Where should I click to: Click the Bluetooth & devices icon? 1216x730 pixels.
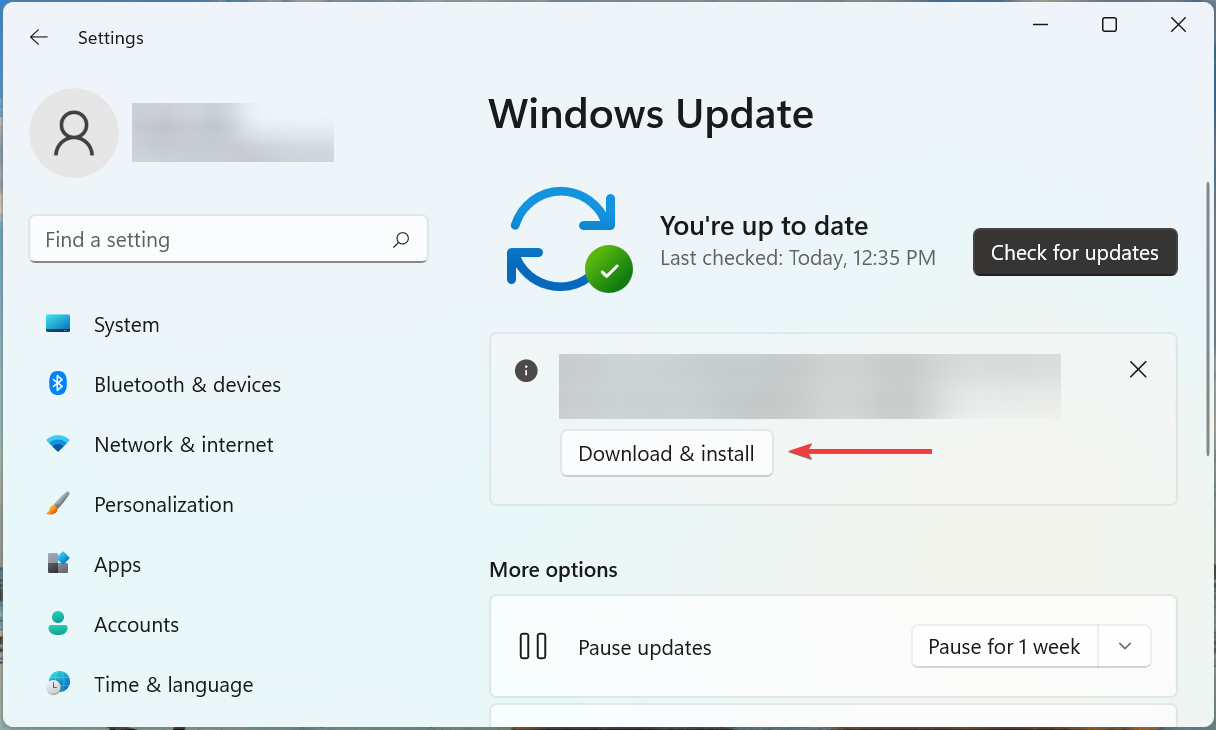[x=58, y=384]
